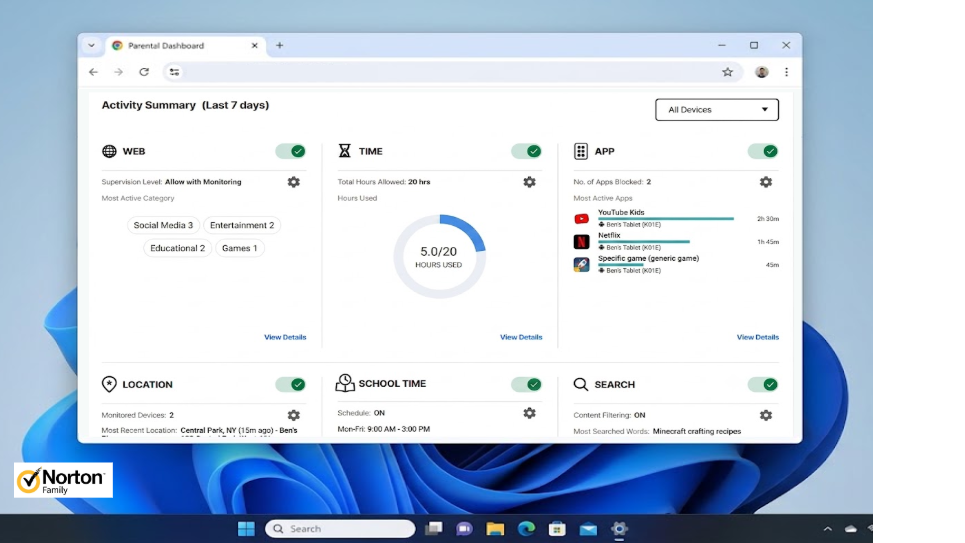Screen dimensions: 965x543
Task: Select Entertainment 2 category chip
Action: click(x=242, y=225)
